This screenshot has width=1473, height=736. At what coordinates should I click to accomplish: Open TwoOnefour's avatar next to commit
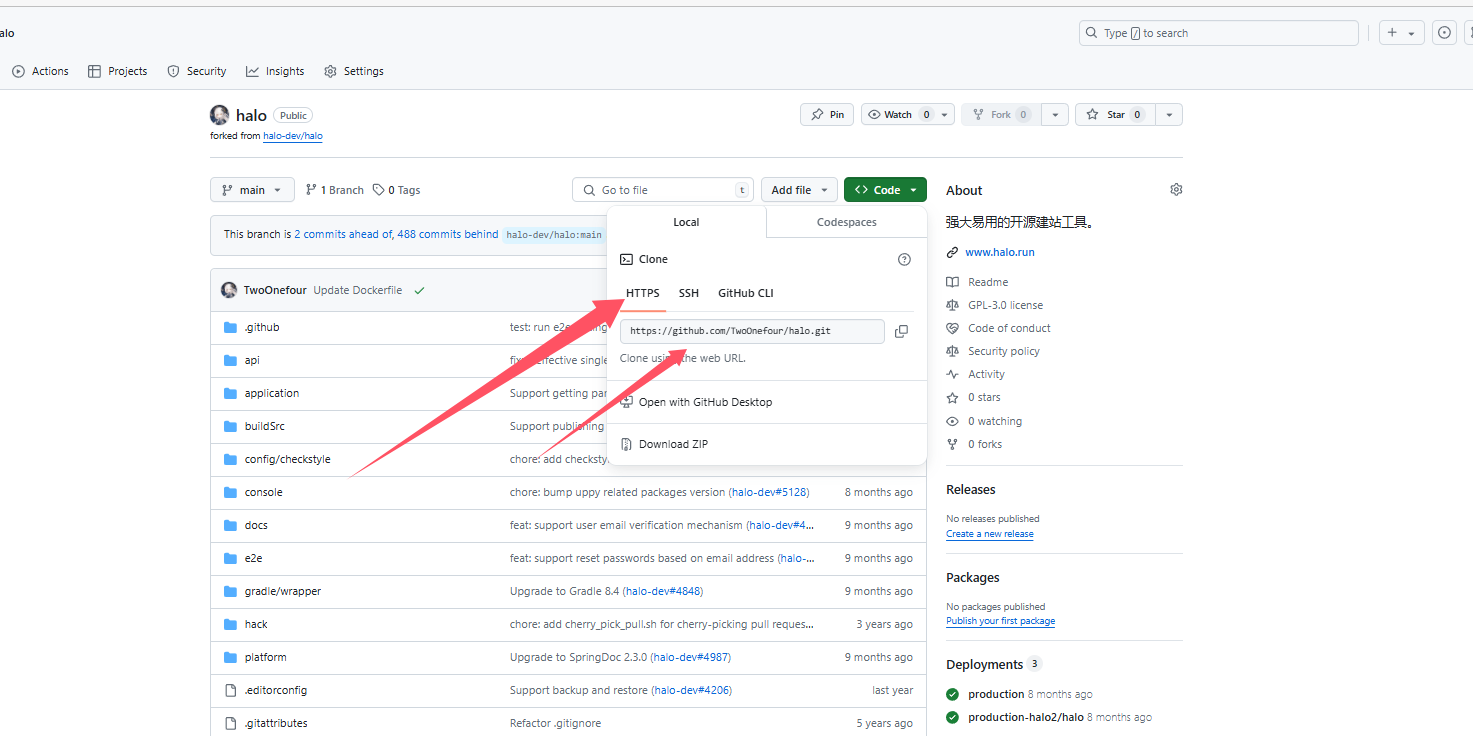pos(229,290)
